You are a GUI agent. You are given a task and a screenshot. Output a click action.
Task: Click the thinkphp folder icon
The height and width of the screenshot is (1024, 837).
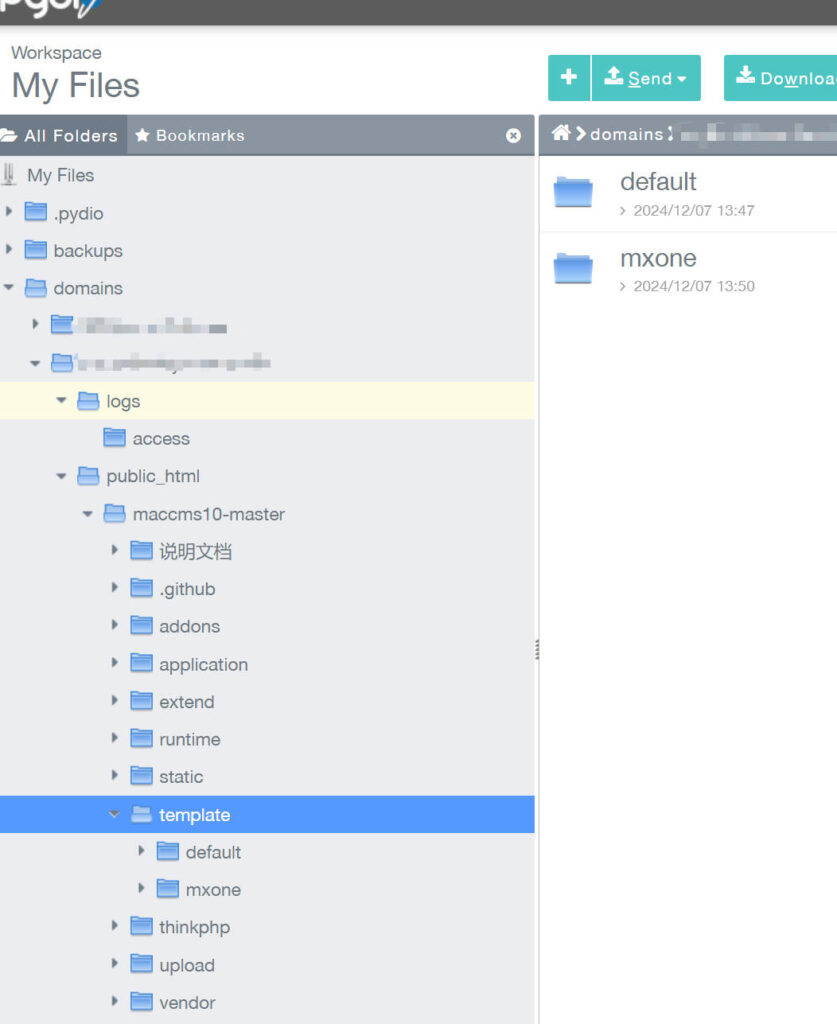[142, 927]
